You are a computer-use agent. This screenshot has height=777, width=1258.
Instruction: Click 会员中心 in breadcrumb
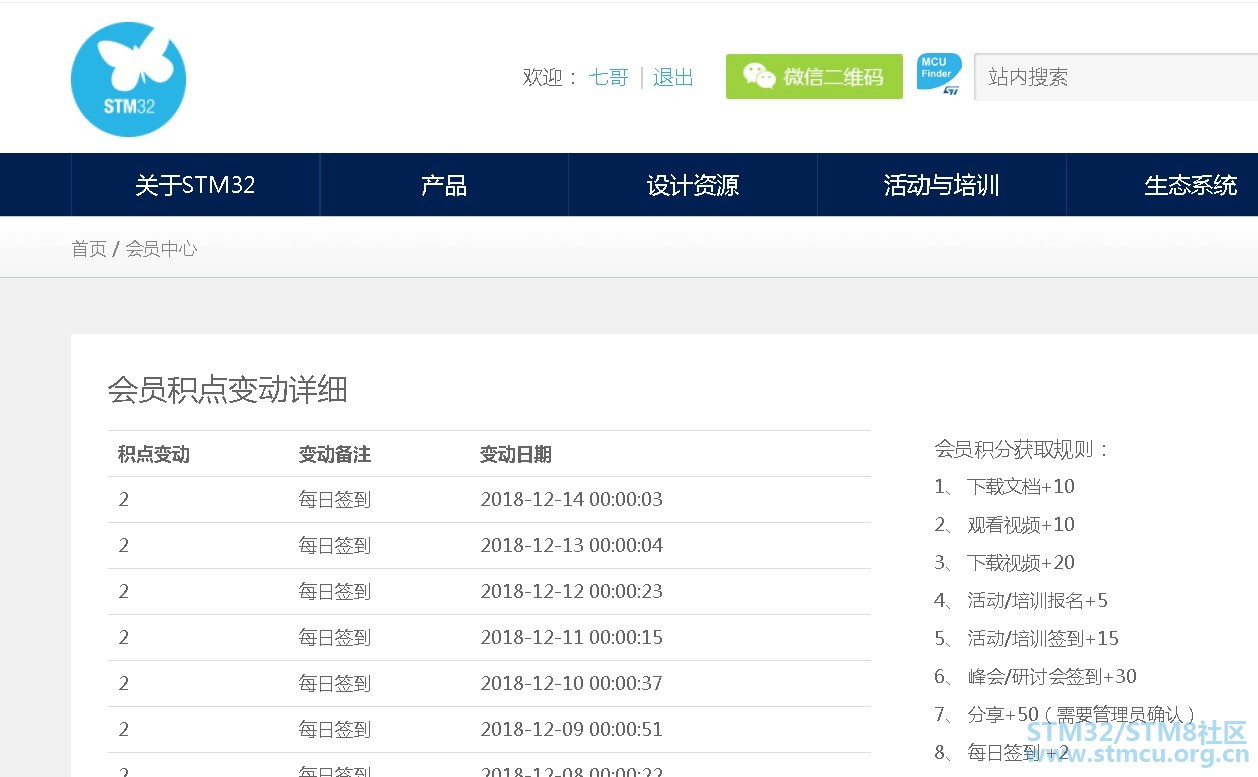tap(161, 249)
